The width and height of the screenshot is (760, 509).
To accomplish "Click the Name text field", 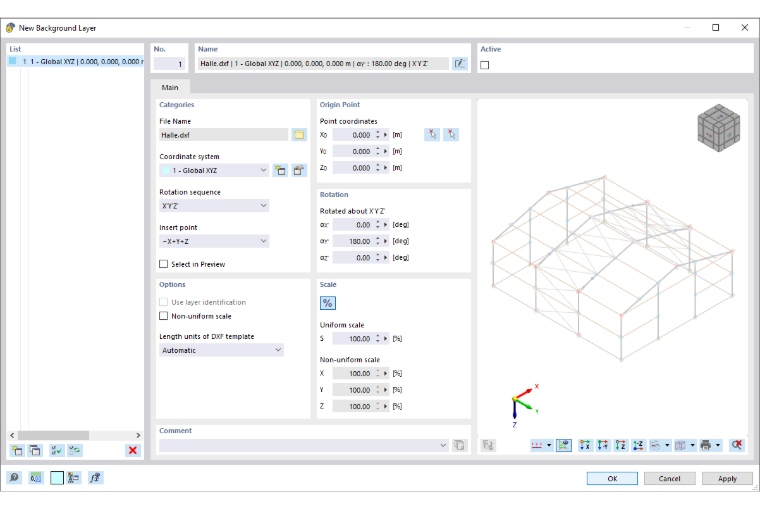I will tap(323, 64).
